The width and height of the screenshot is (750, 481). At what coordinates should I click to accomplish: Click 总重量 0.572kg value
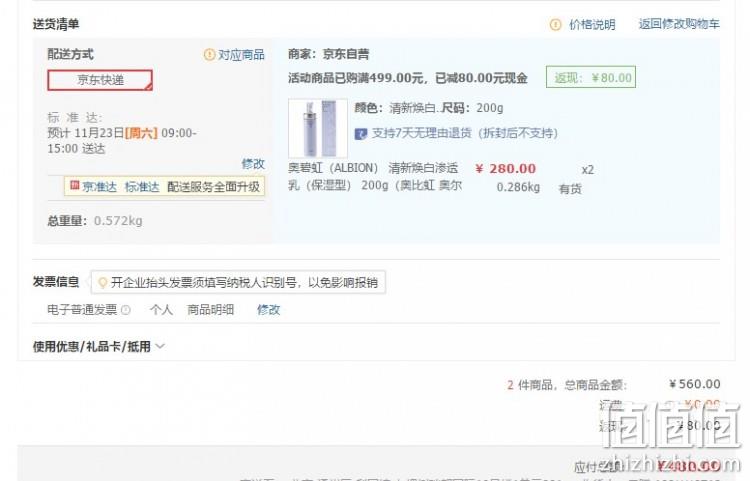click(x=118, y=221)
